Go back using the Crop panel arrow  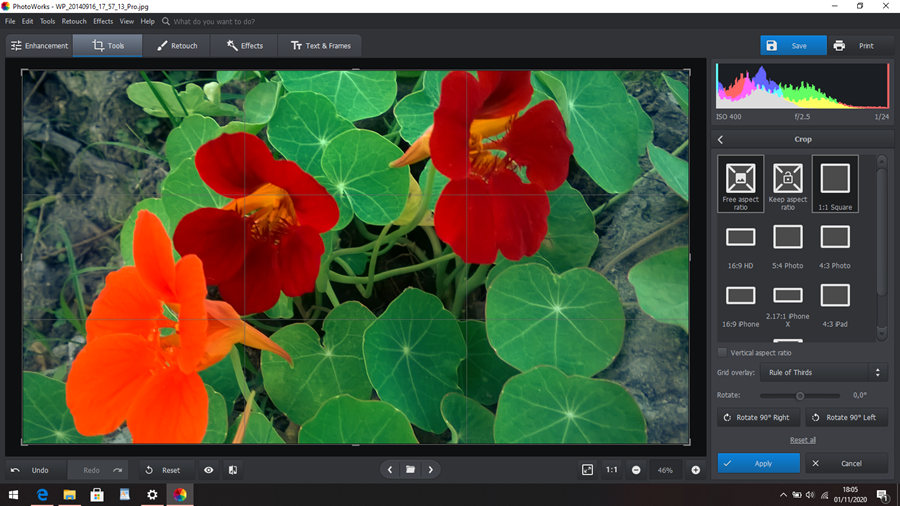click(721, 139)
